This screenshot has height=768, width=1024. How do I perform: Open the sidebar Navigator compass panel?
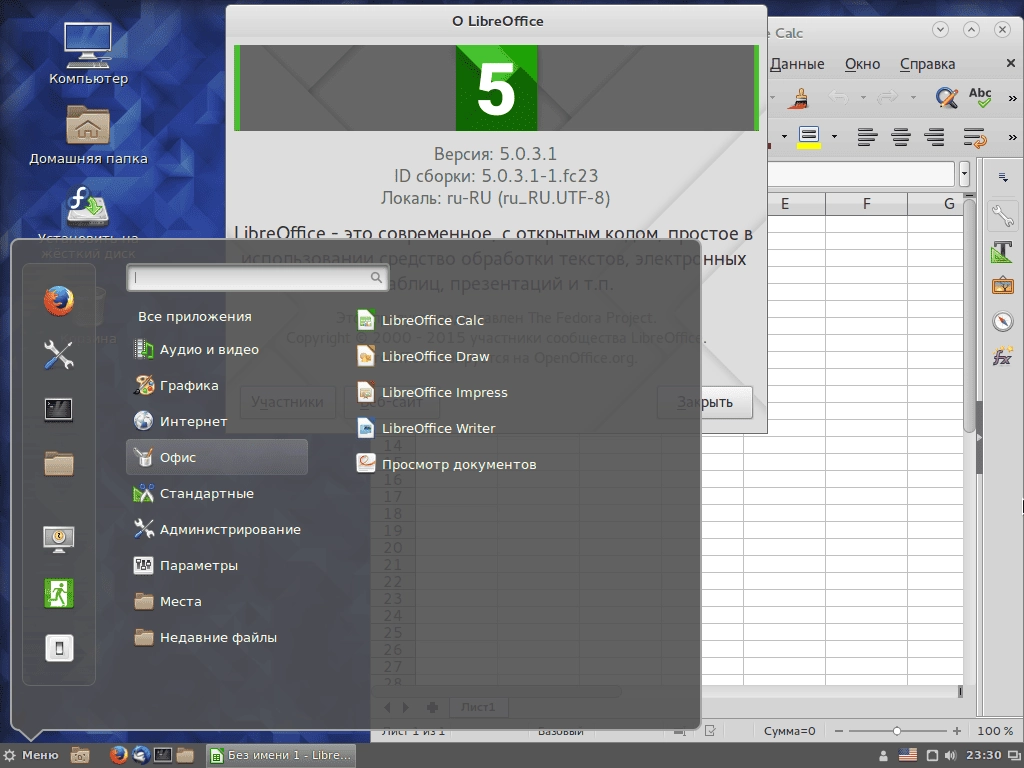click(1002, 321)
